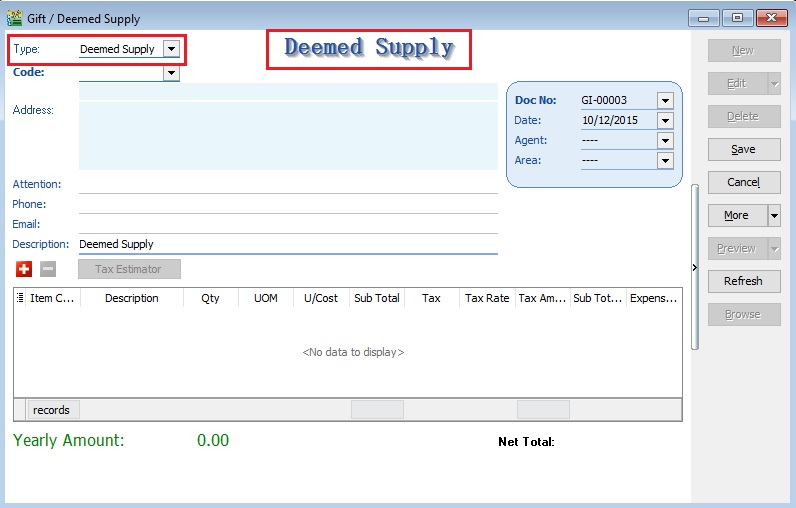The height and width of the screenshot is (508, 796).
Task: Click the More button
Action: 736,215
